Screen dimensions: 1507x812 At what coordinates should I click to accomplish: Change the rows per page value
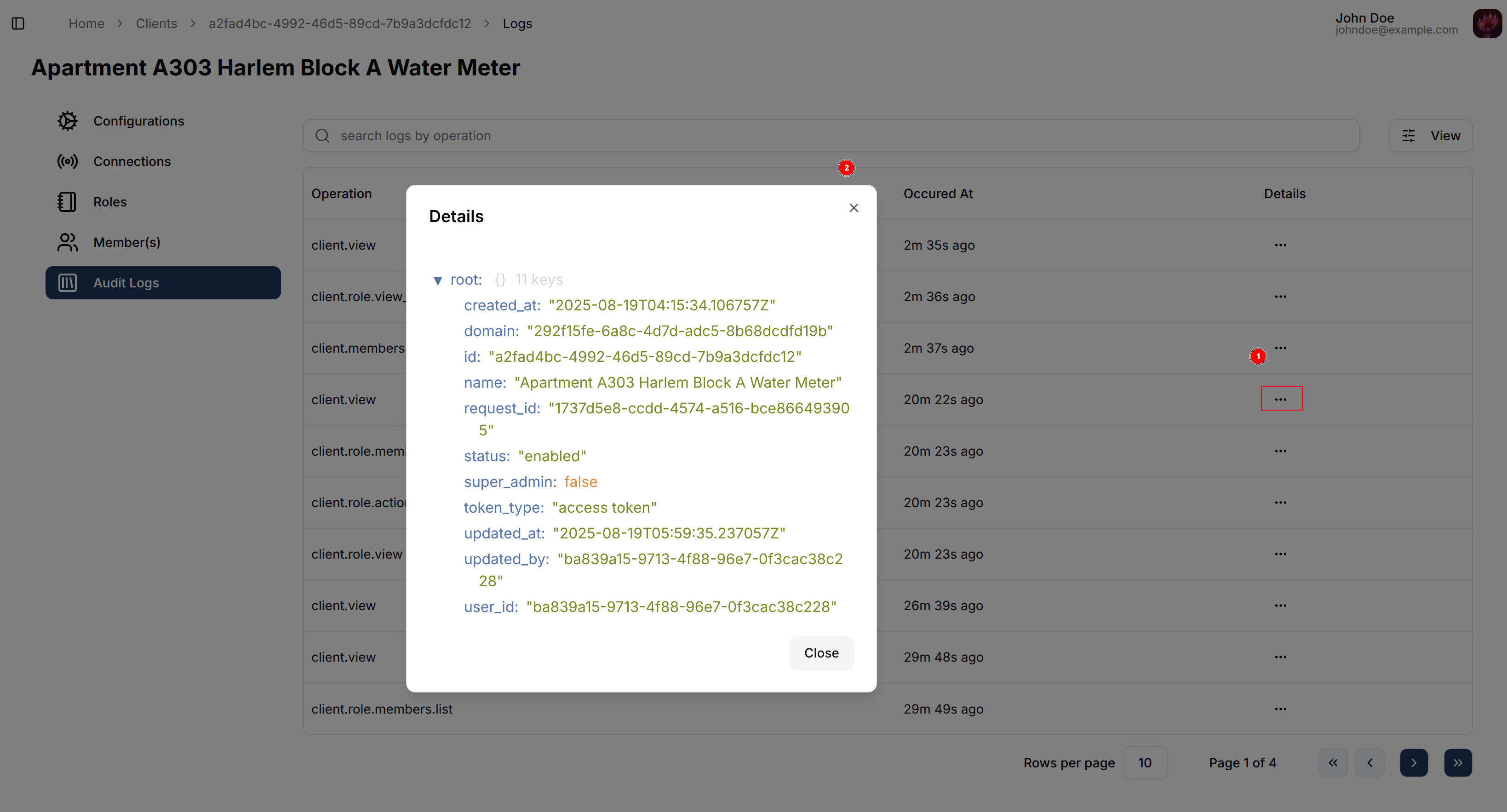[x=1145, y=762]
